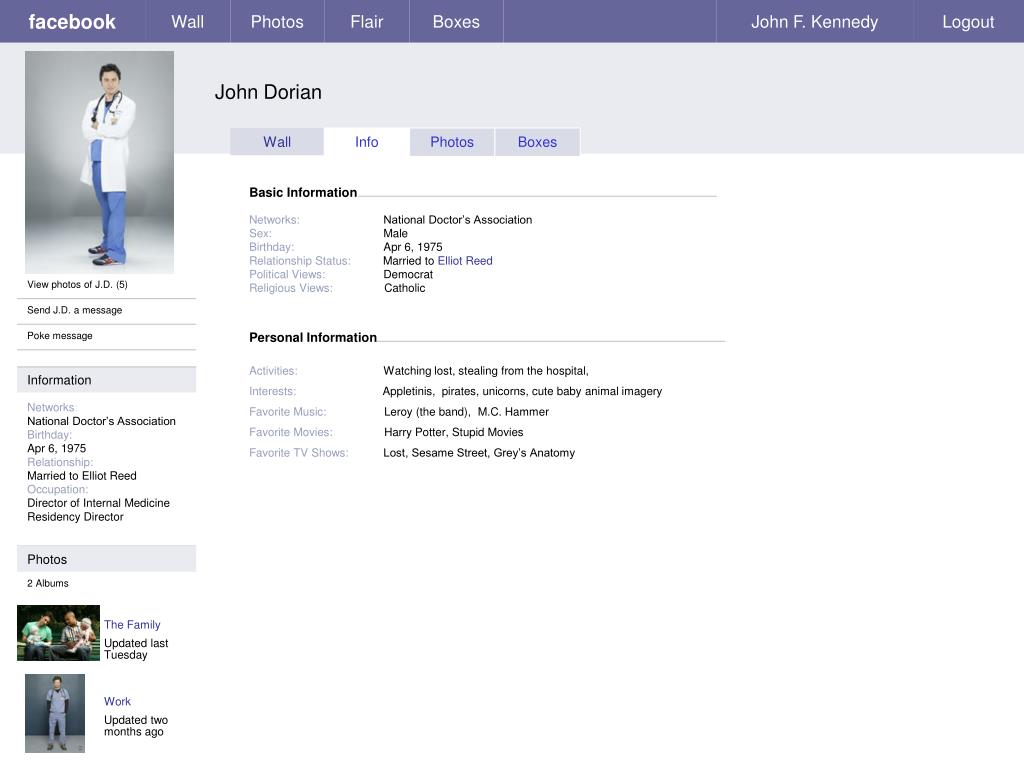Screen dimensions: 1024x768
Task: Click Logout in the top bar
Action: [x=968, y=22]
